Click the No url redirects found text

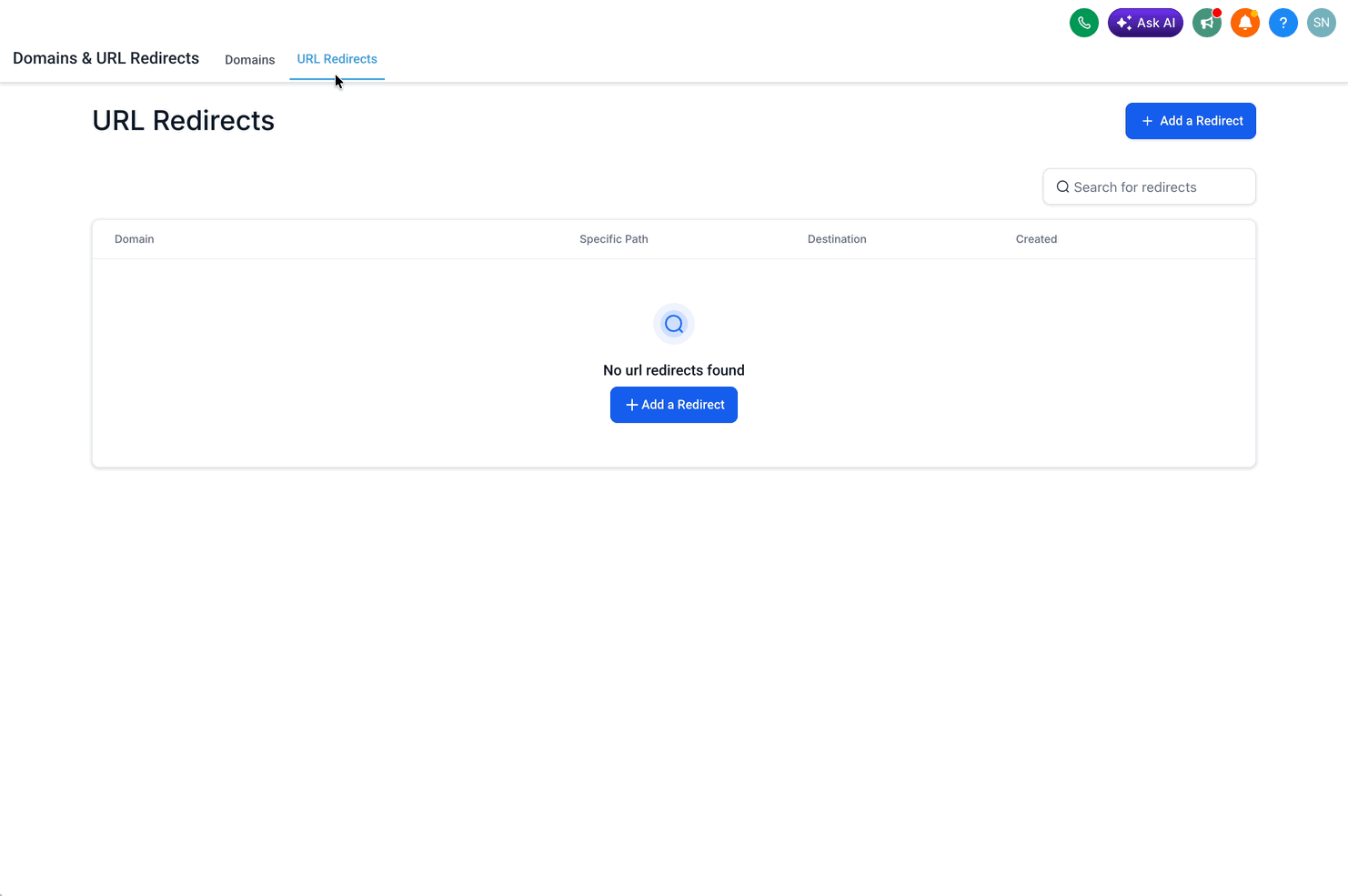[x=674, y=370]
